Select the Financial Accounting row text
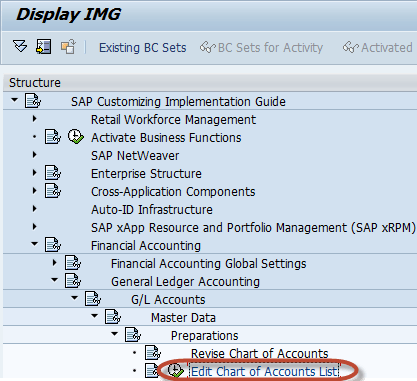Viewport: 417px width, 381px height. (146, 245)
